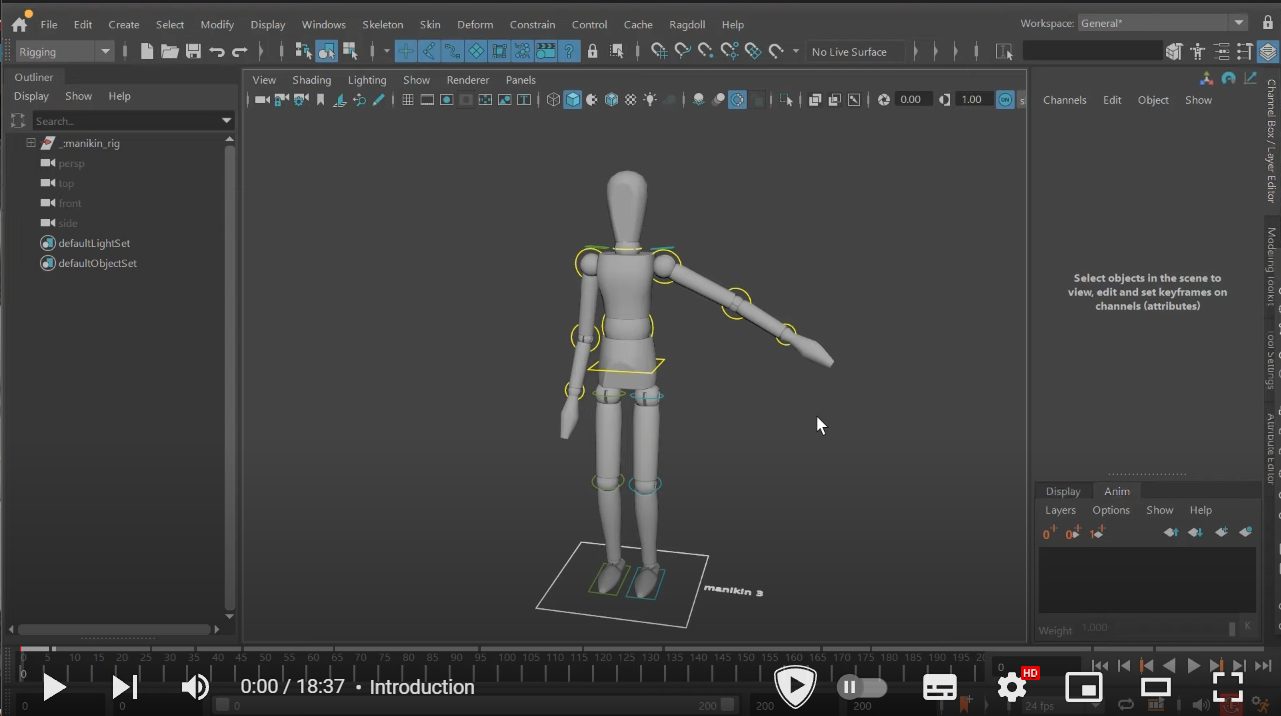Click the No Live Surface button

[x=849, y=51]
